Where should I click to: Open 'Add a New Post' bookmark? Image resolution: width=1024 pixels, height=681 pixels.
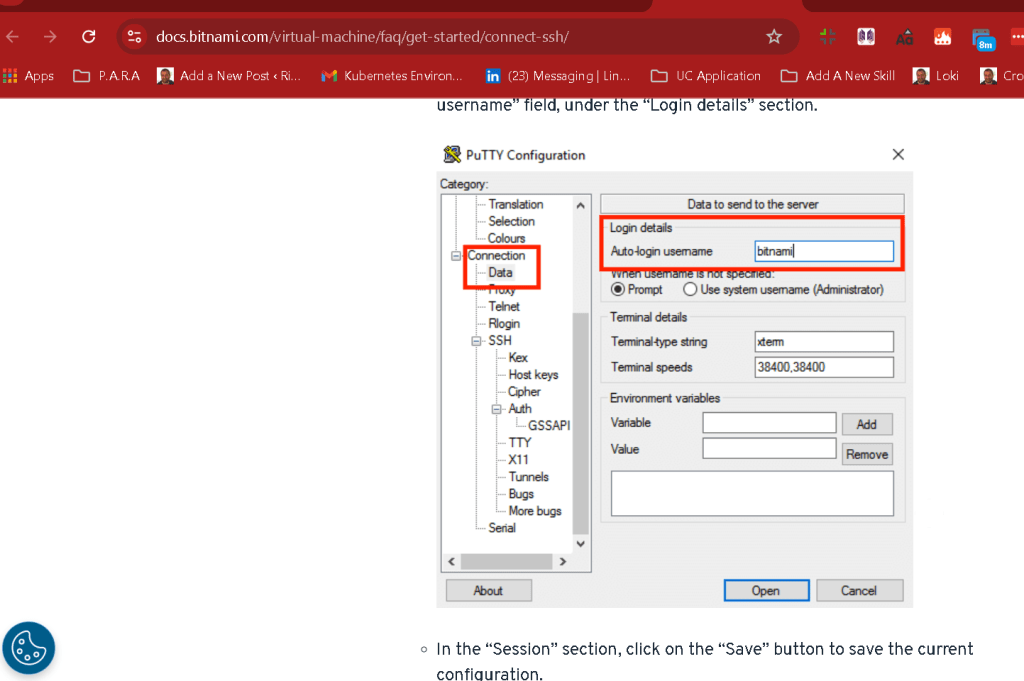click(229, 76)
